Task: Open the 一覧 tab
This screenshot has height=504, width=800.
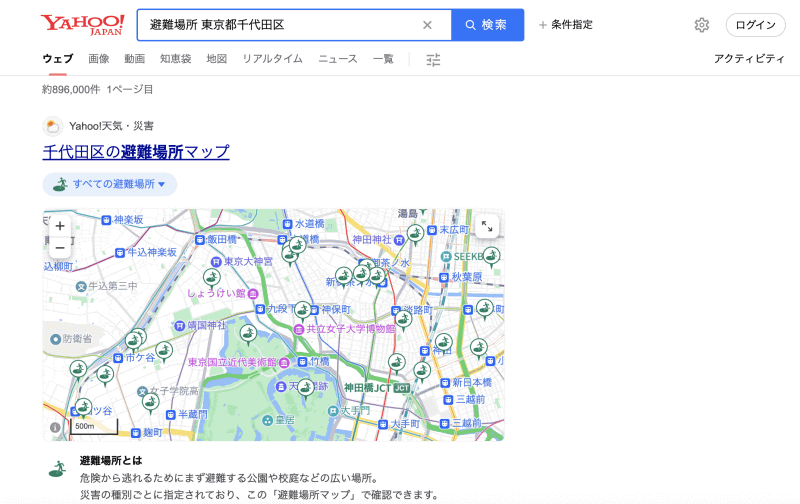Action: coord(383,59)
